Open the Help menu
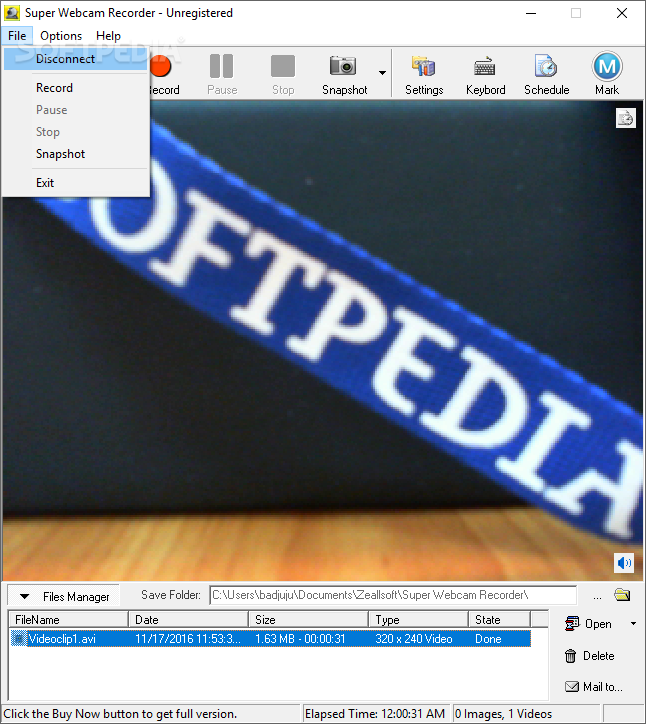 pyautogui.click(x=108, y=36)
